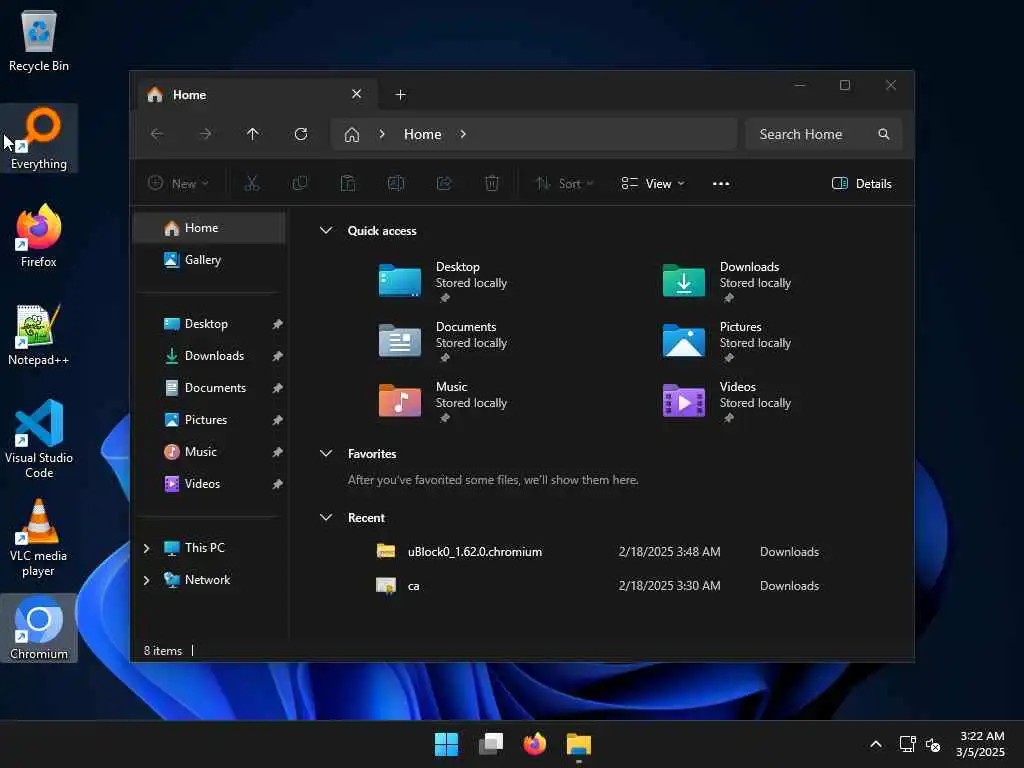Expand chevron after Home in address bar
Image resolution: width=1024 pixels, height=768 pixels.
pos(463,134)
